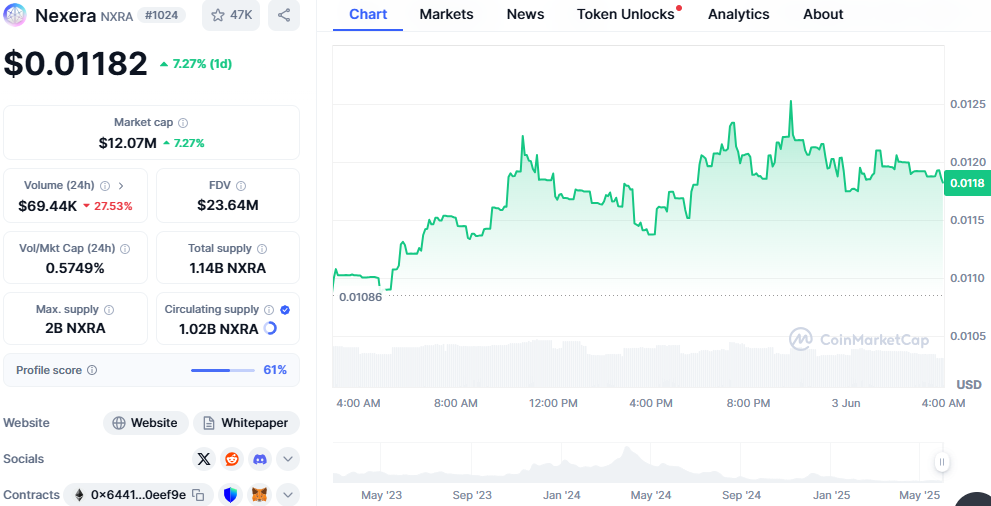This screenshot has width=991, height=506.
Task: Switch to the Markets tab
Action: pyautogui.click(x=446, y=14)
